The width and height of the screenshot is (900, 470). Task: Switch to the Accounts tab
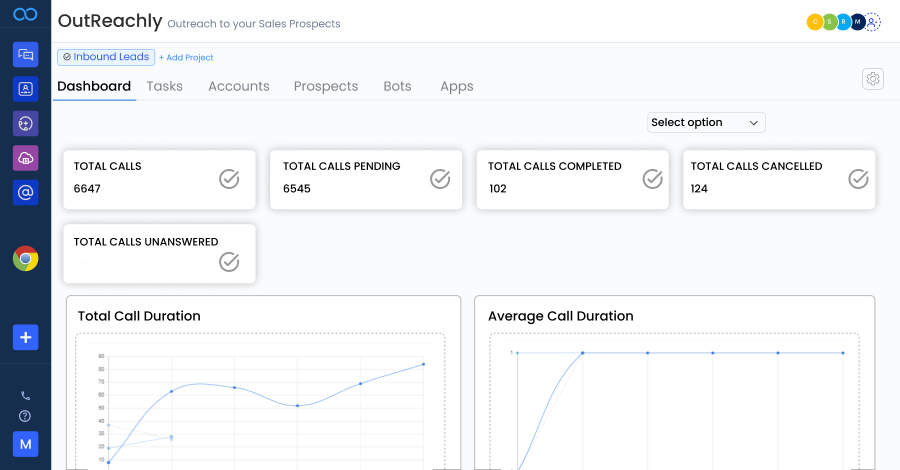(239, 86)
